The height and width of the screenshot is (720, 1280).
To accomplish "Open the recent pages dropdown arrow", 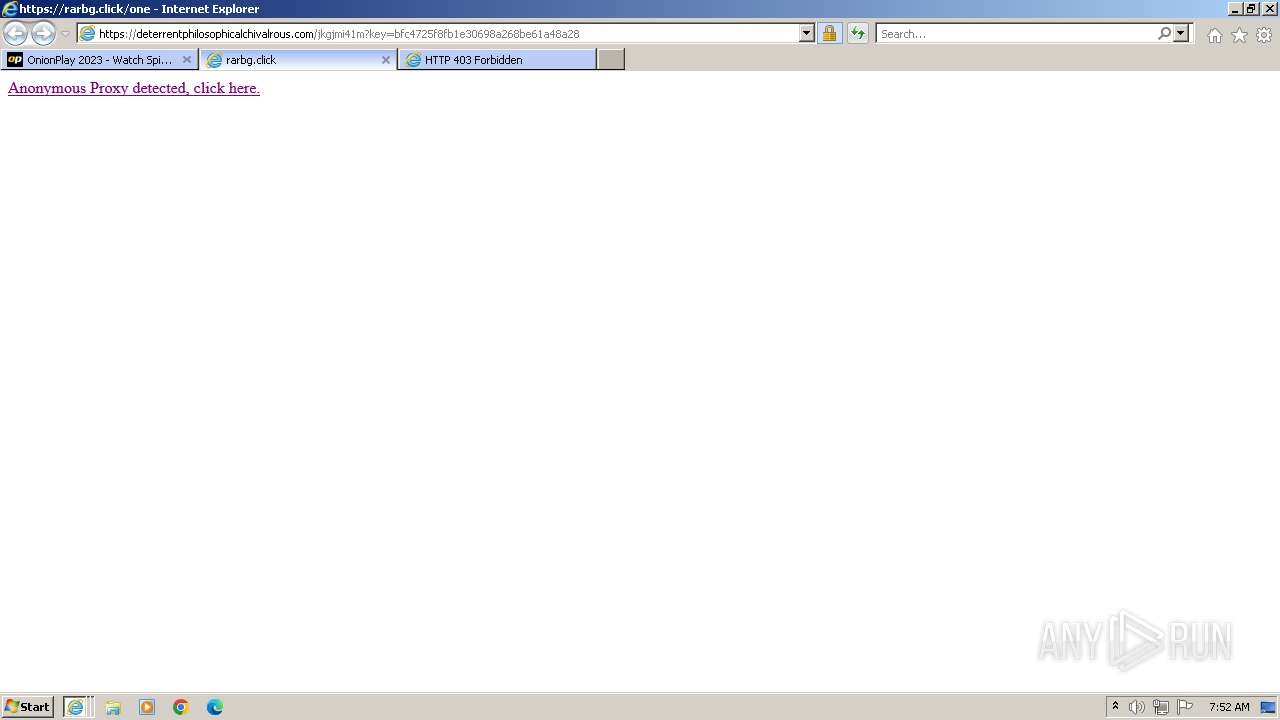I will tap(66, 34).
